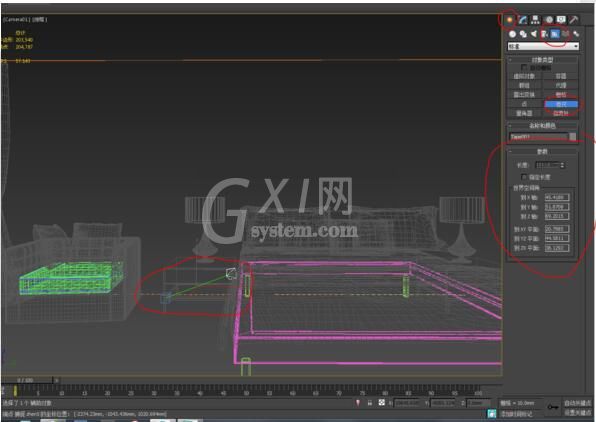Click the 点 helper button
596x422 pixels.
(525, 104)
